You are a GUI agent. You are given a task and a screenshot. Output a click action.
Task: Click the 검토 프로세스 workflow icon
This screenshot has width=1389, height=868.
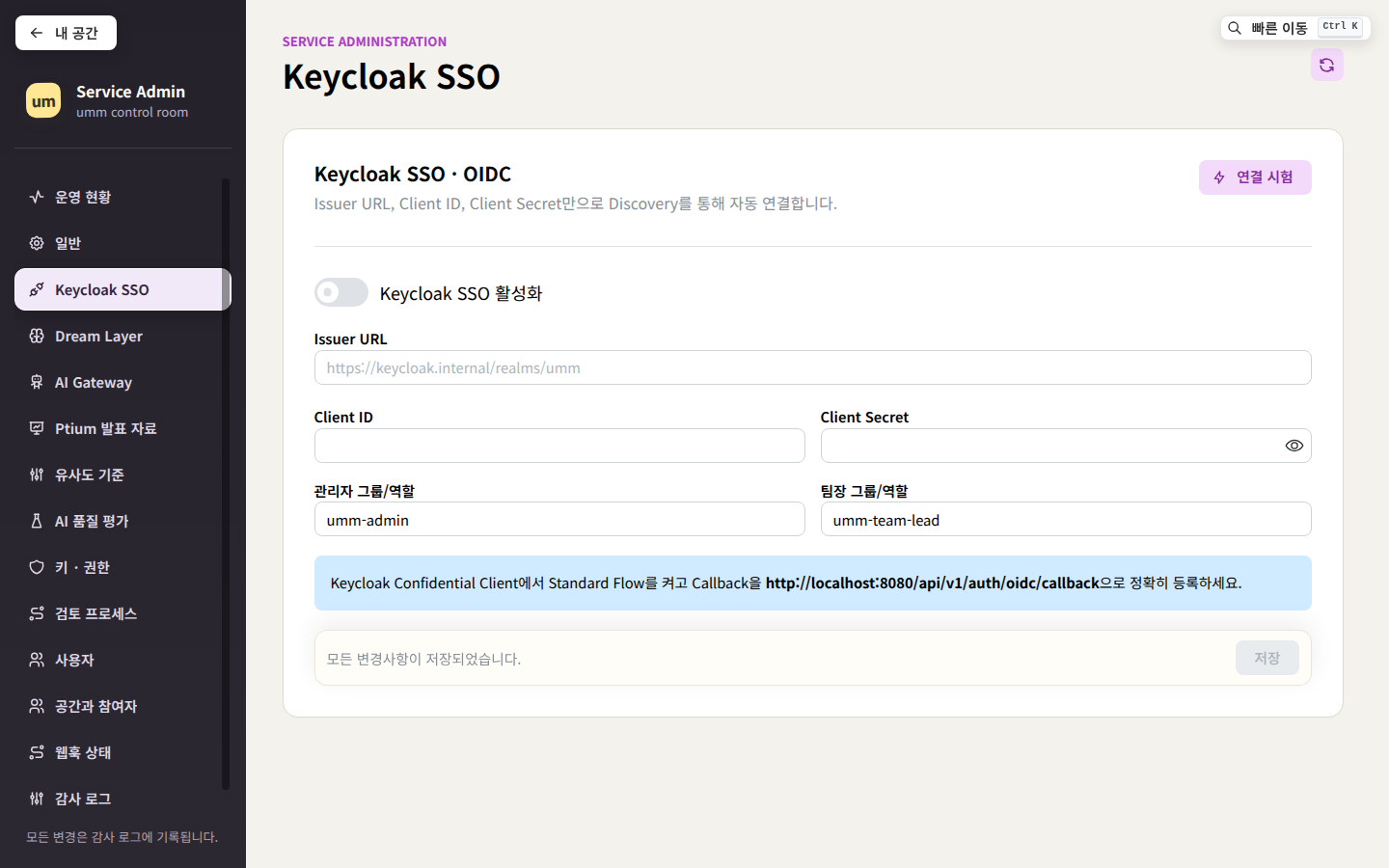37,613
